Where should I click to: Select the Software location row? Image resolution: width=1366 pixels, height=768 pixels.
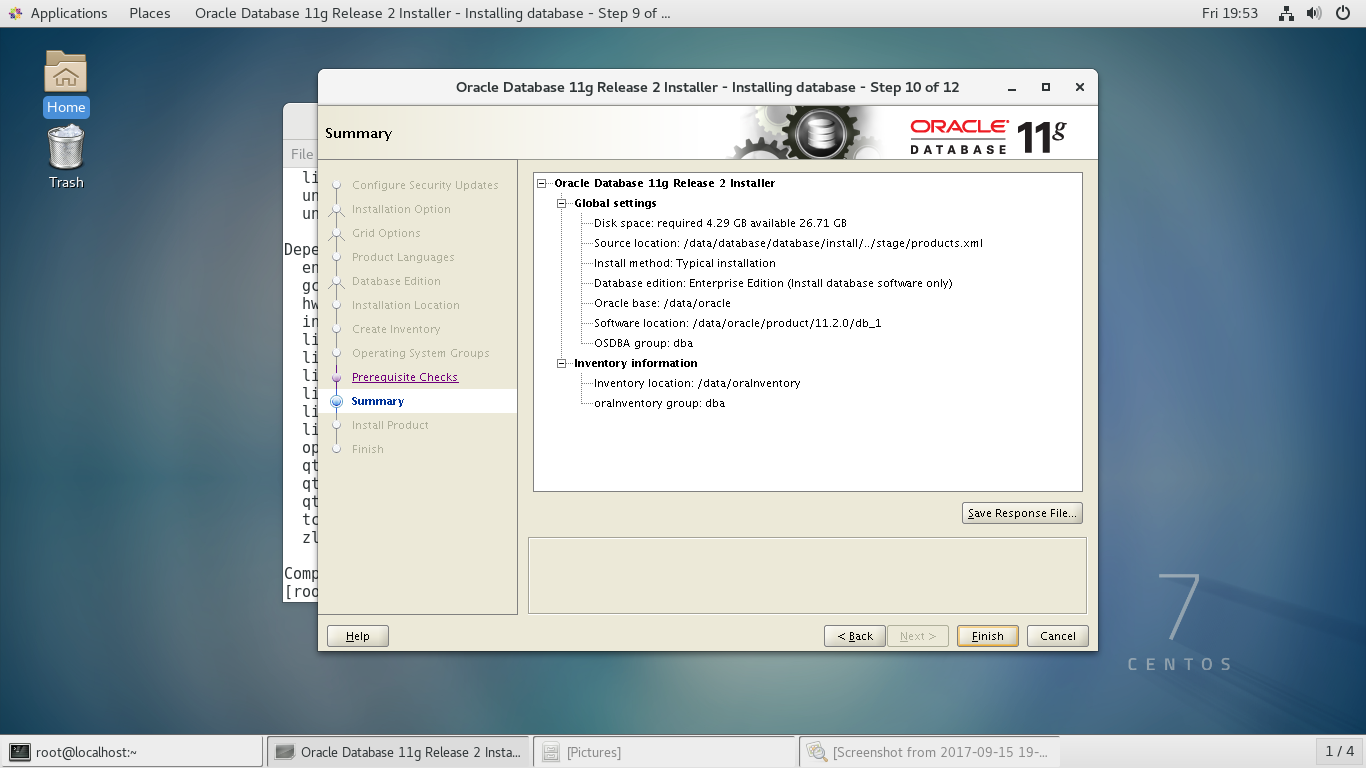coord(737,323)
